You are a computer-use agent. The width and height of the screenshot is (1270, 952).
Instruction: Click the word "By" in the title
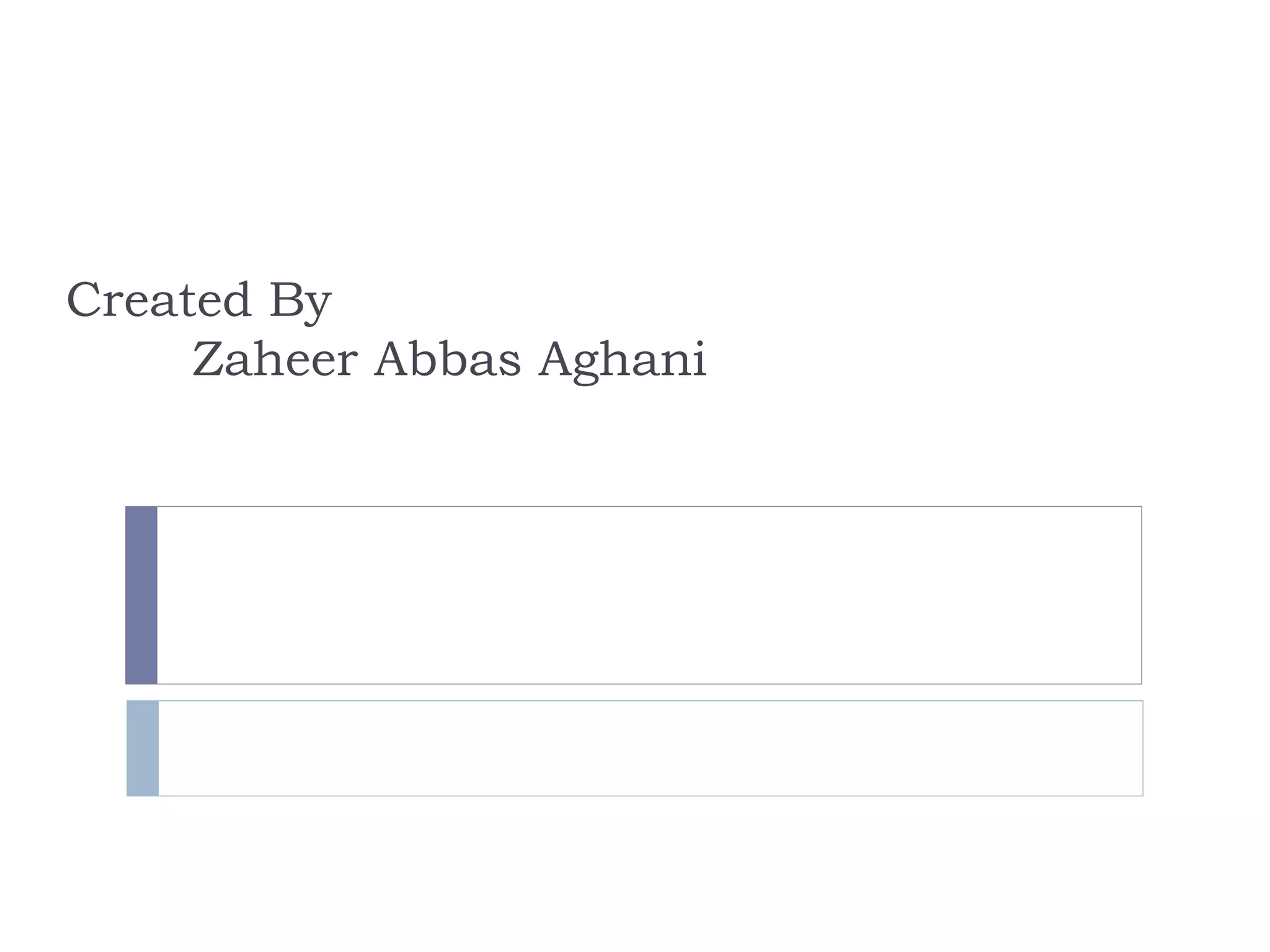click(300, 301)
